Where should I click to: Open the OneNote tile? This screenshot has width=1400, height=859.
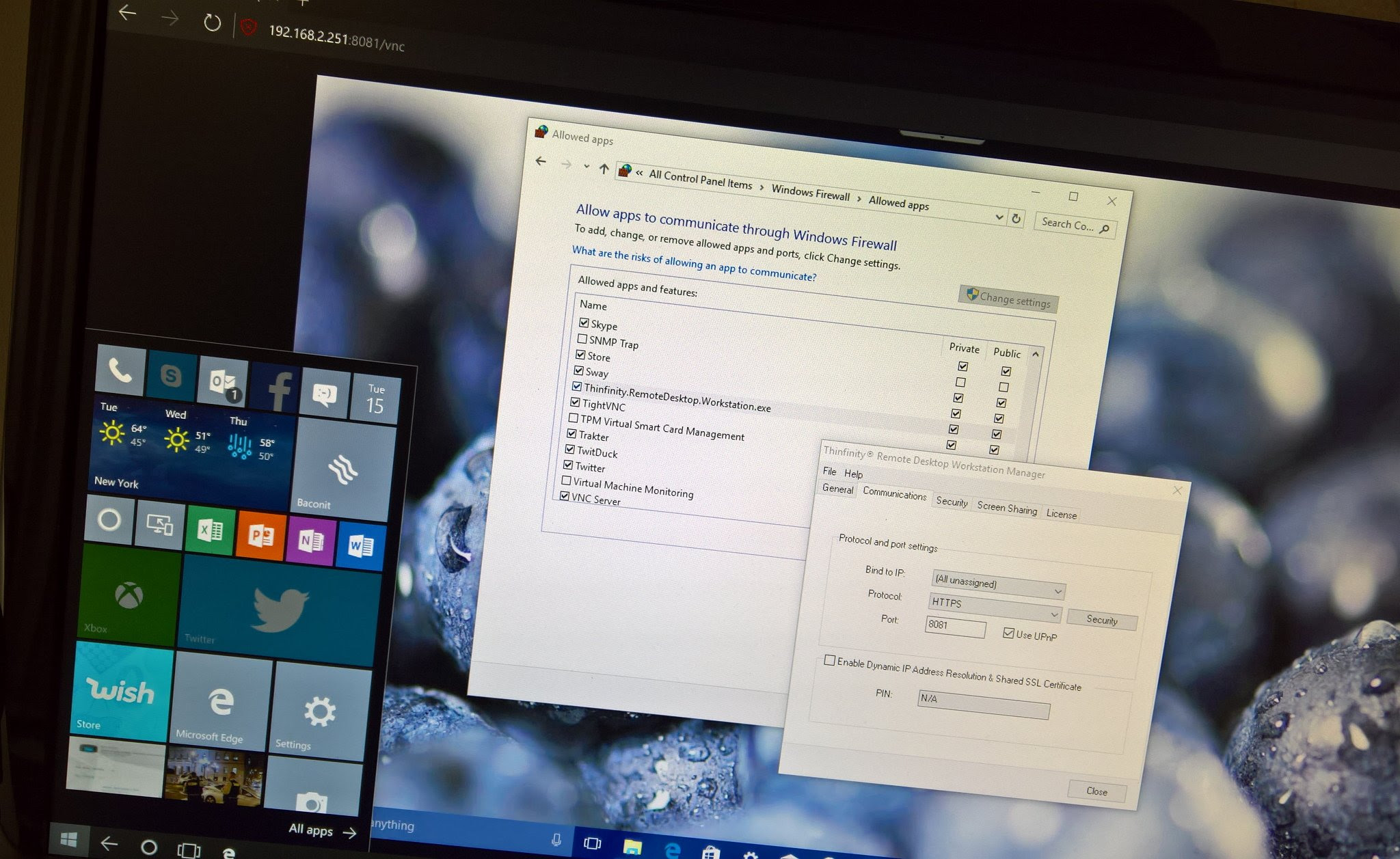point(311,542)
